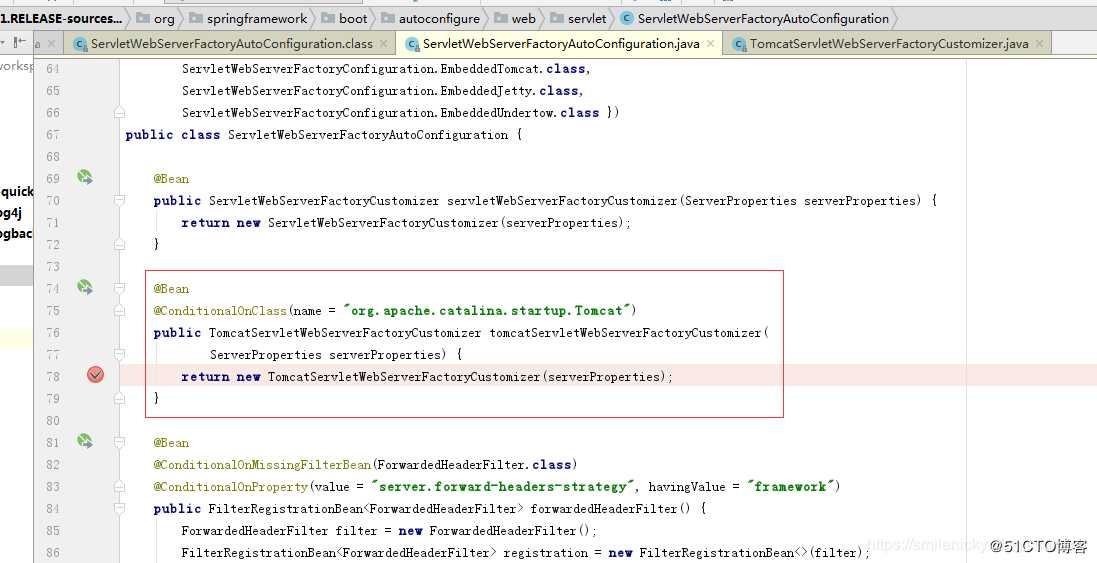Collapse the fold marker on line 66
1097x563 pixels.
point(120,113)
